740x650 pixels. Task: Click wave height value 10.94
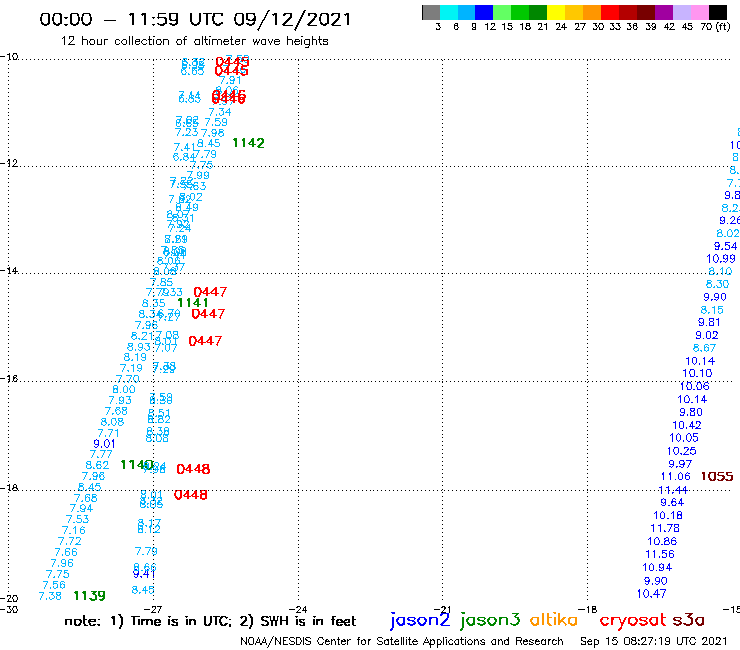tap(657, 567)
